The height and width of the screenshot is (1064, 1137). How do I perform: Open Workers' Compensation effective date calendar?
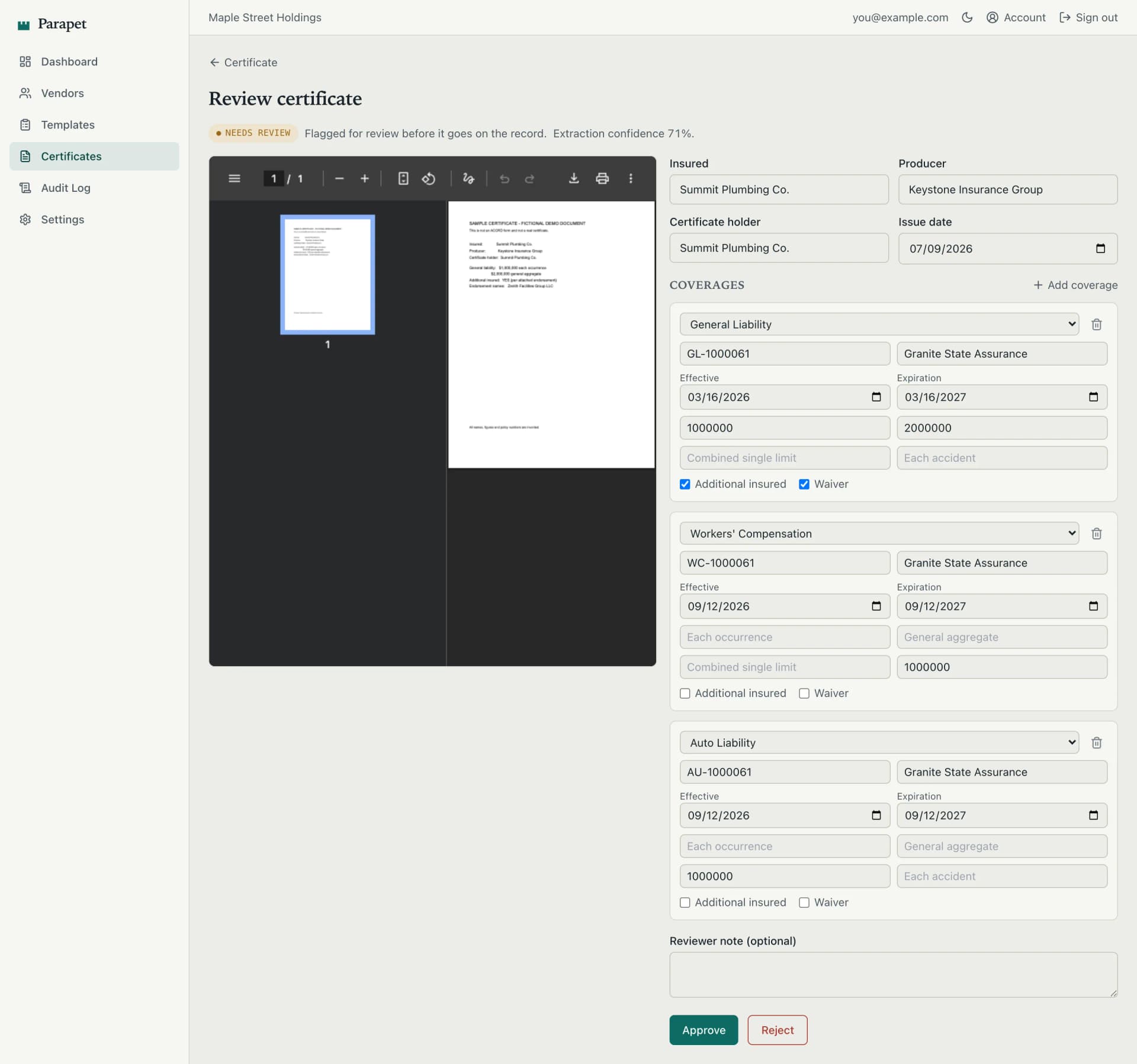[x=876, y=606]
